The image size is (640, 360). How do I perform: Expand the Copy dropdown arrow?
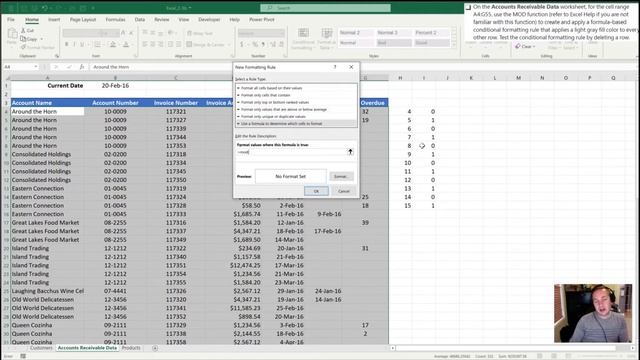tap(42, 39)
